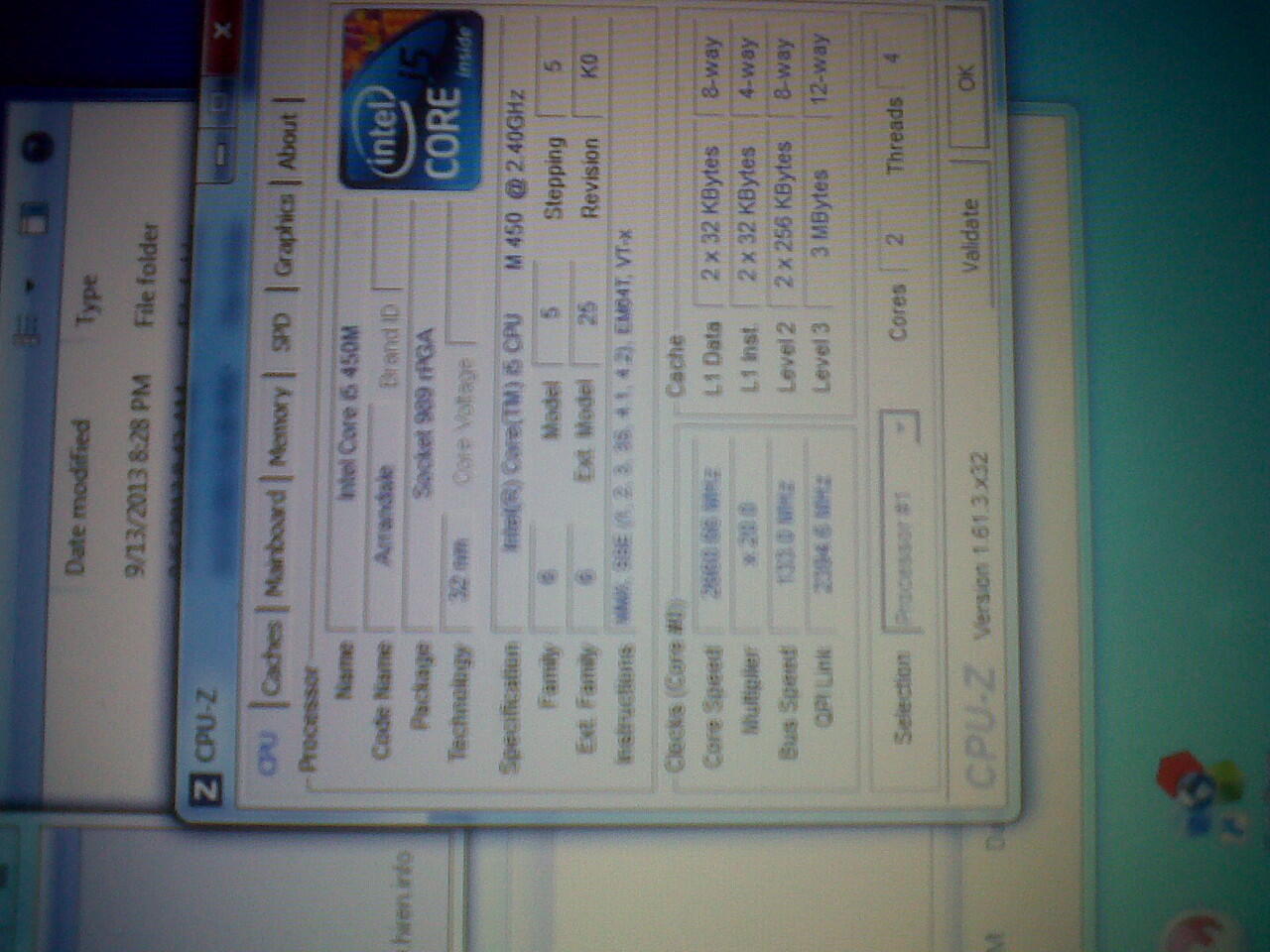Click the Package value "Socket 989 rPGA"

(422, 414)
